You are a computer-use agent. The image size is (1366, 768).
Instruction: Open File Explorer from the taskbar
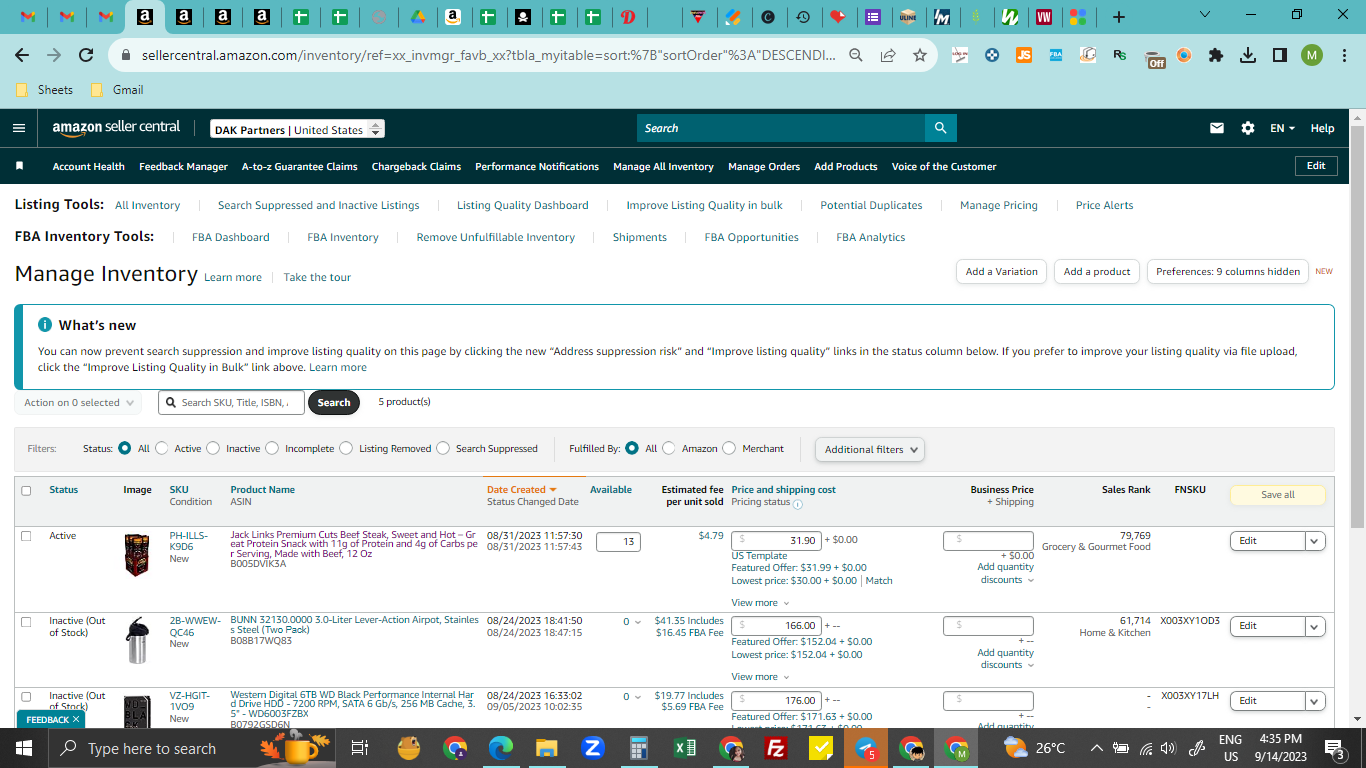point(546,748)
